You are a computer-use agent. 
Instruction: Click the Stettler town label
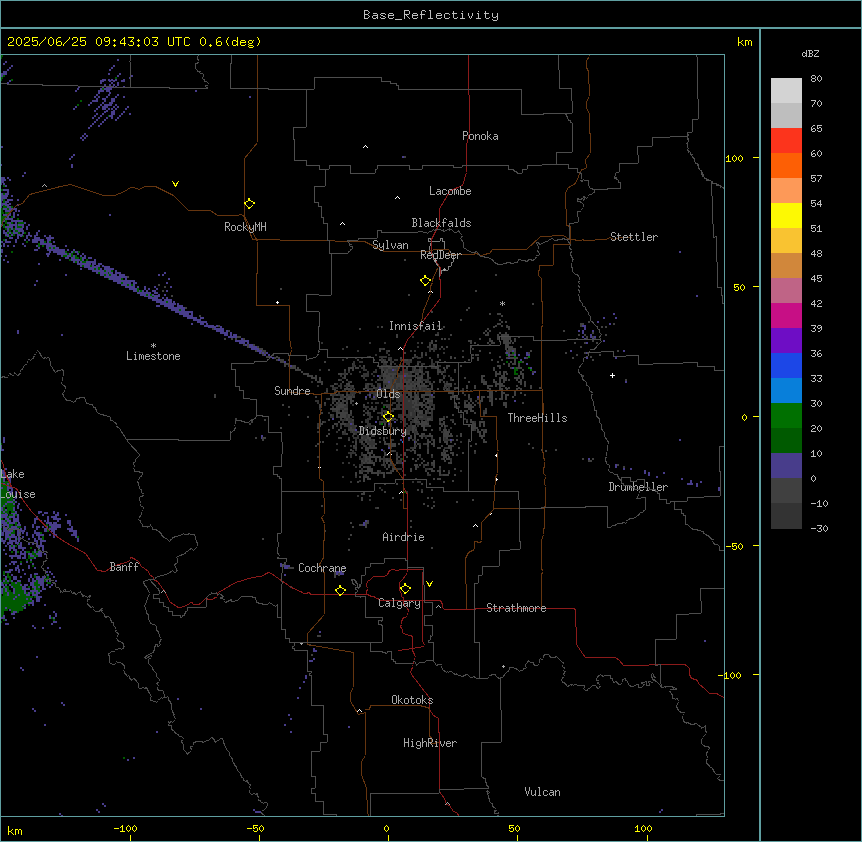(x=634, y=237)
